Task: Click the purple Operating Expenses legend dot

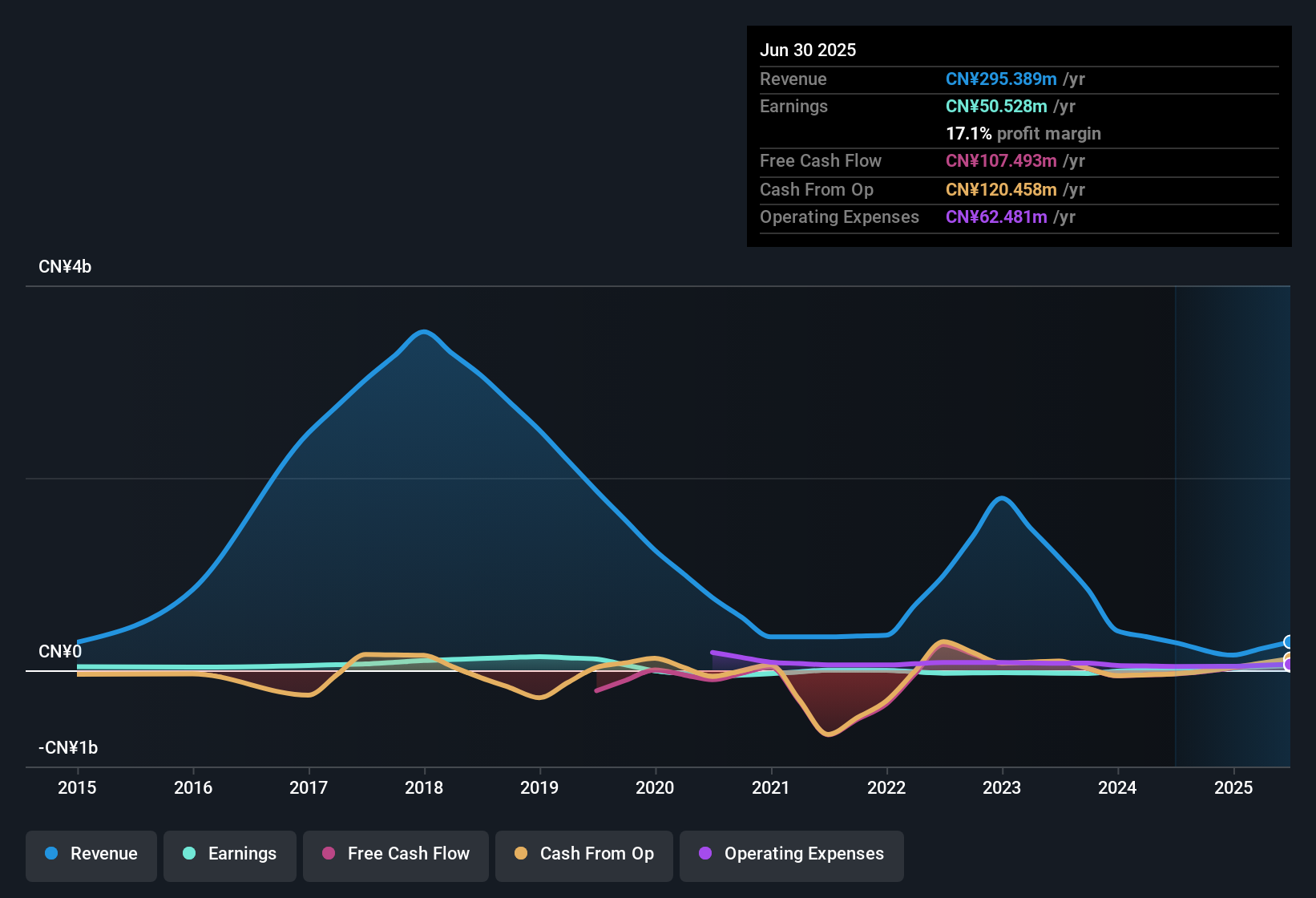Action: (x=705, y=853)
